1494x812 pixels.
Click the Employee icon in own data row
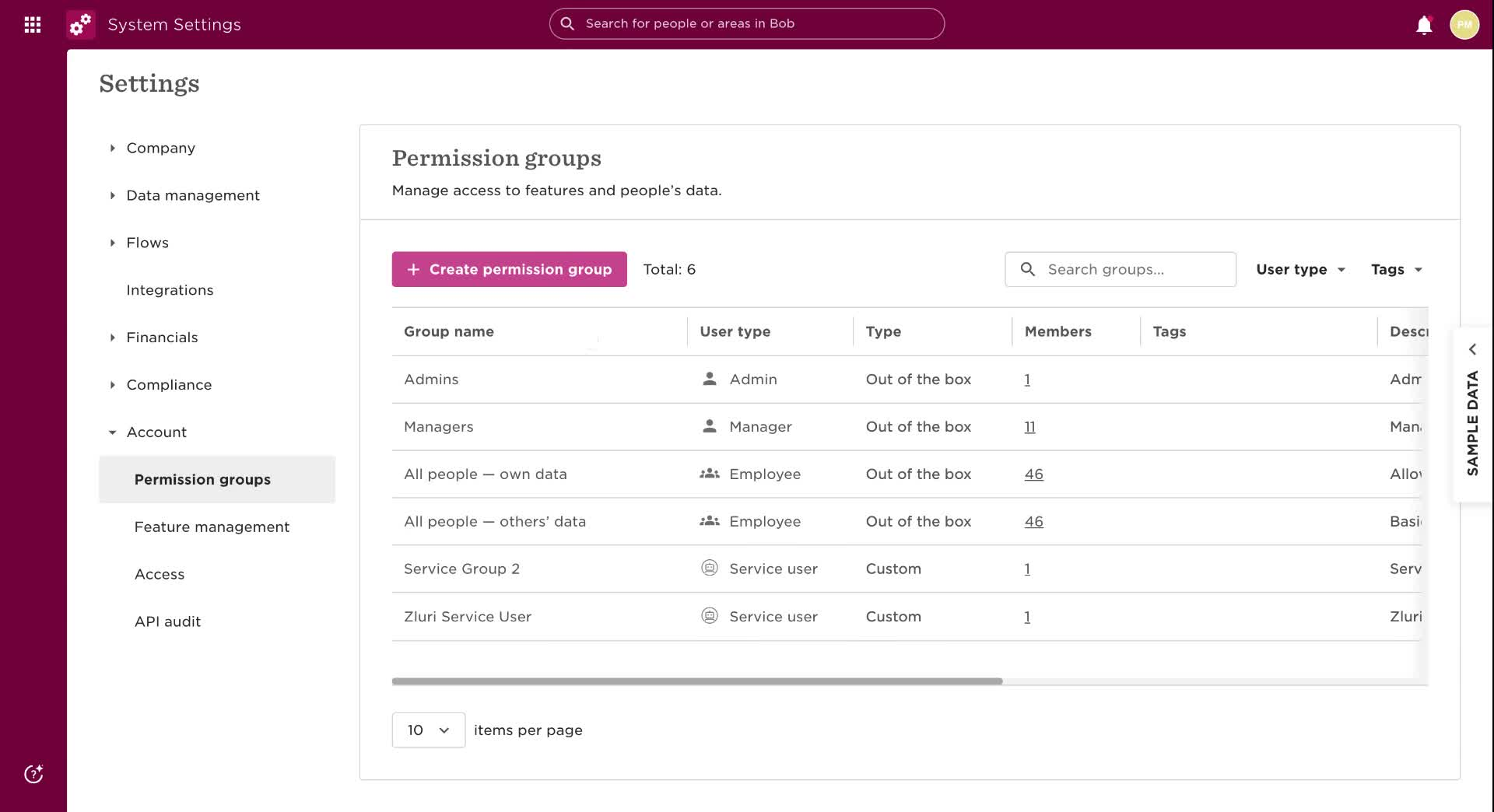pyautogui.click(x=710, y=474)
